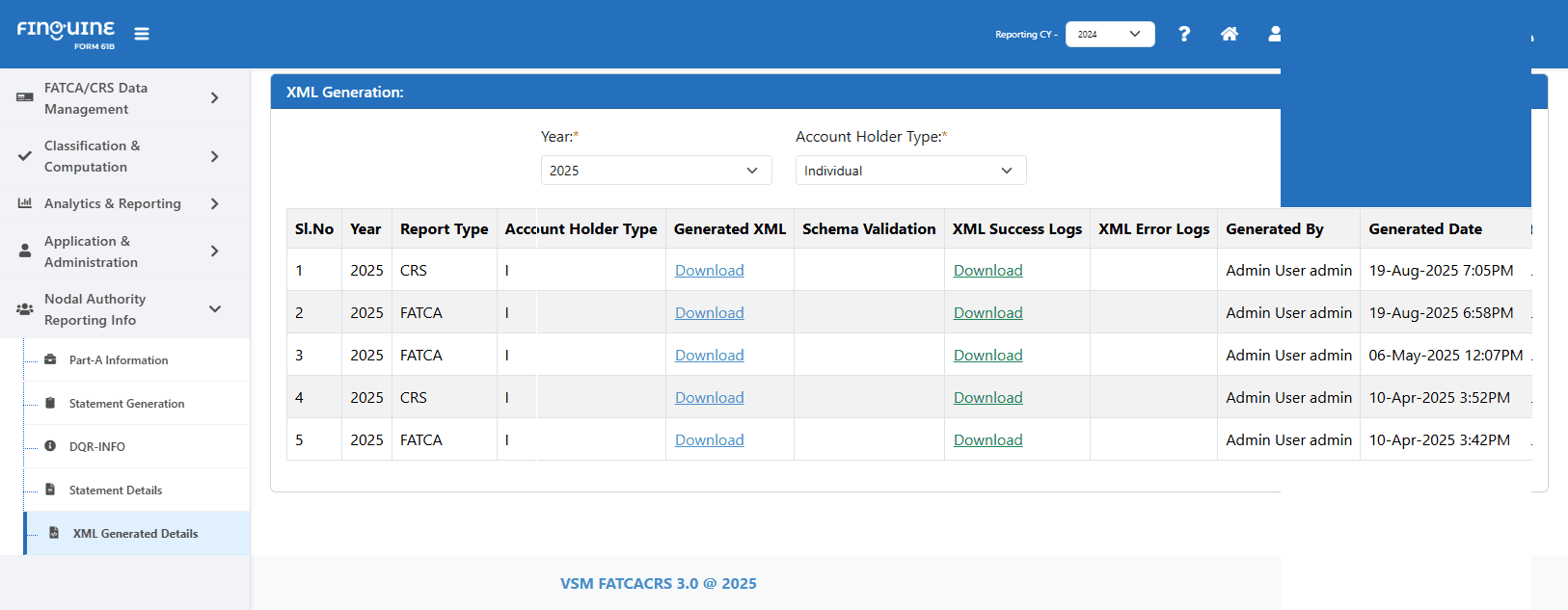Download generated XML for row 1
The width and height of the screenshot is (1568, 610).
tap(709, 271)
